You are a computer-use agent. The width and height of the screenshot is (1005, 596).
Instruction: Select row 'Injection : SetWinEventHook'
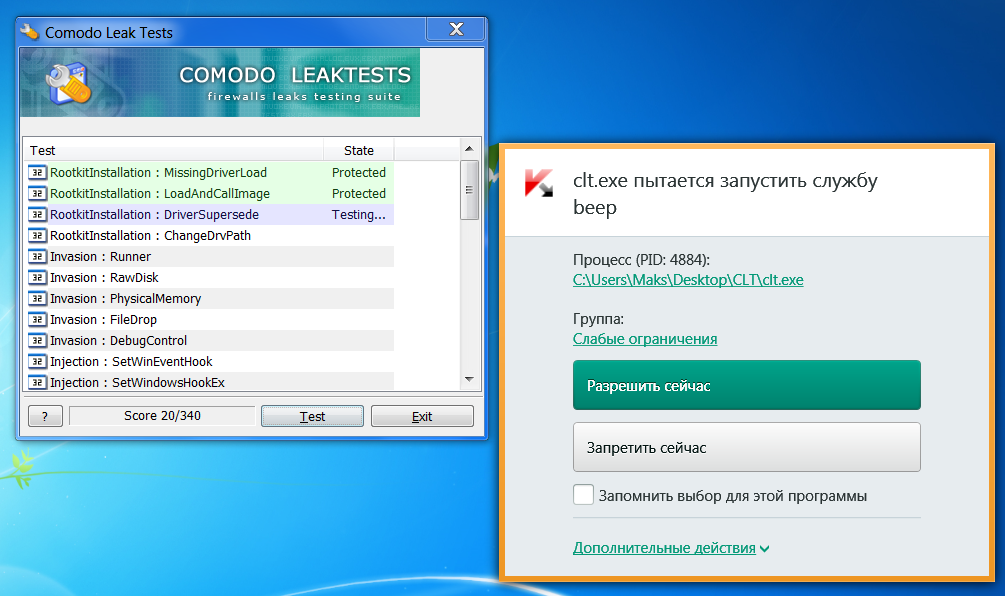pyautogui.click(x=211, y=361)
